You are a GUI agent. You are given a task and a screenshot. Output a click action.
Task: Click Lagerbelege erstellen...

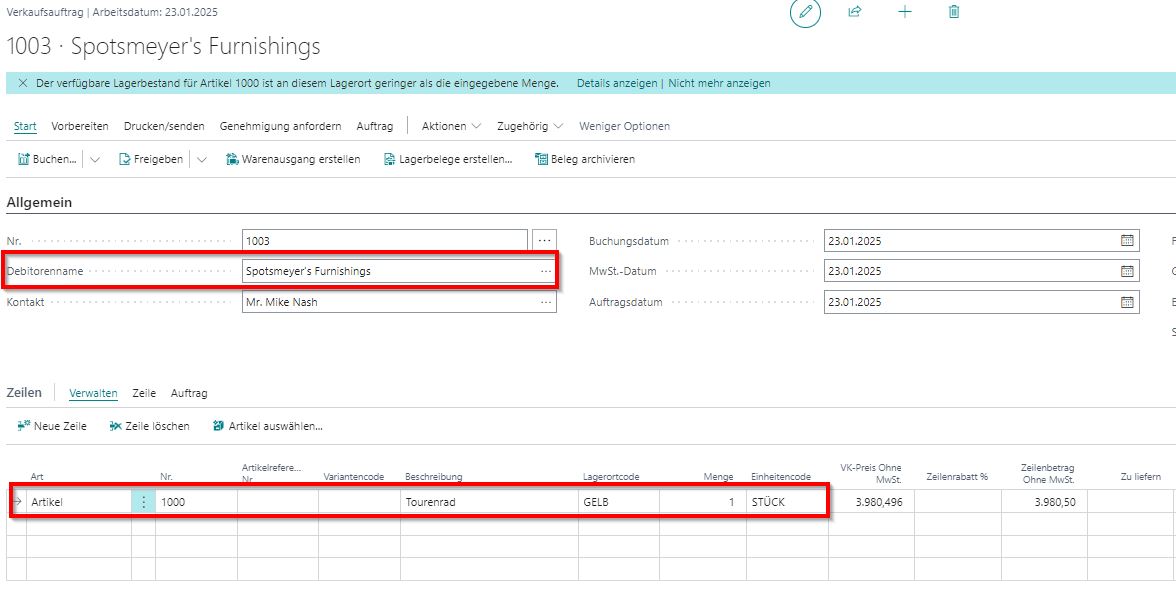pos(448,159)
